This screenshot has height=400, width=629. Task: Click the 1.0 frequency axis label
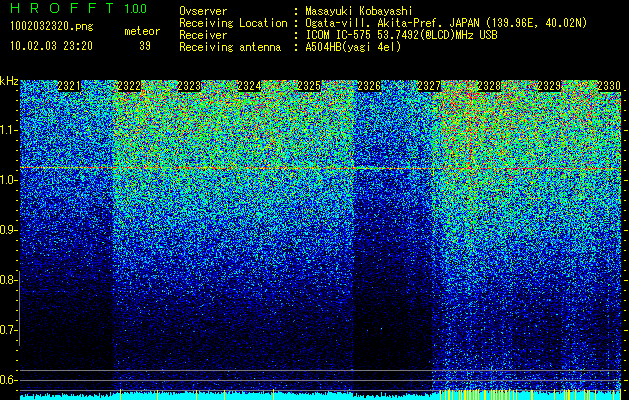click(x=9, y=180)
